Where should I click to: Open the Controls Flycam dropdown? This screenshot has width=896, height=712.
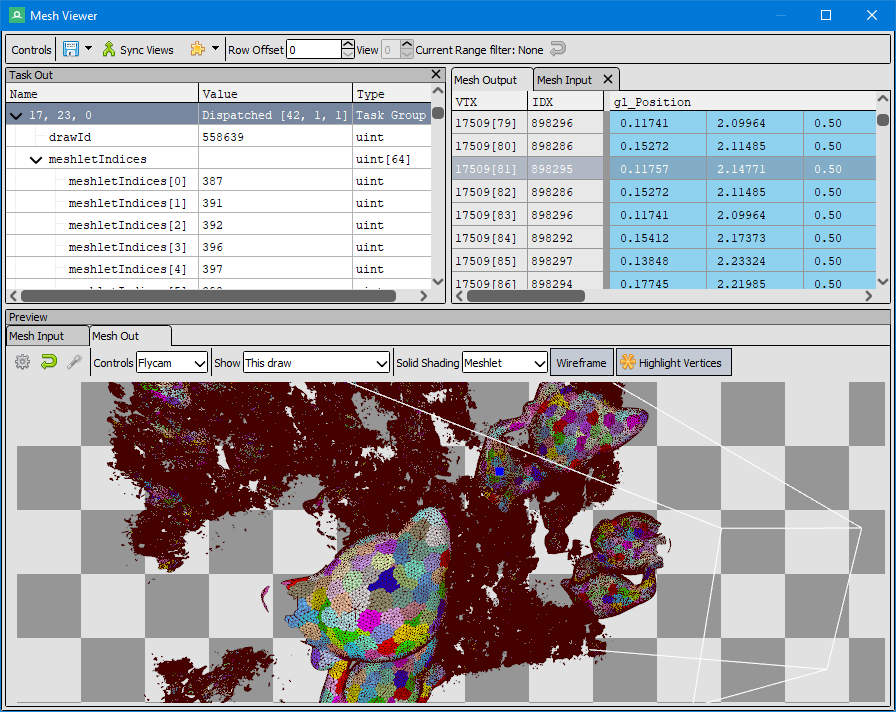click(171, 363)
